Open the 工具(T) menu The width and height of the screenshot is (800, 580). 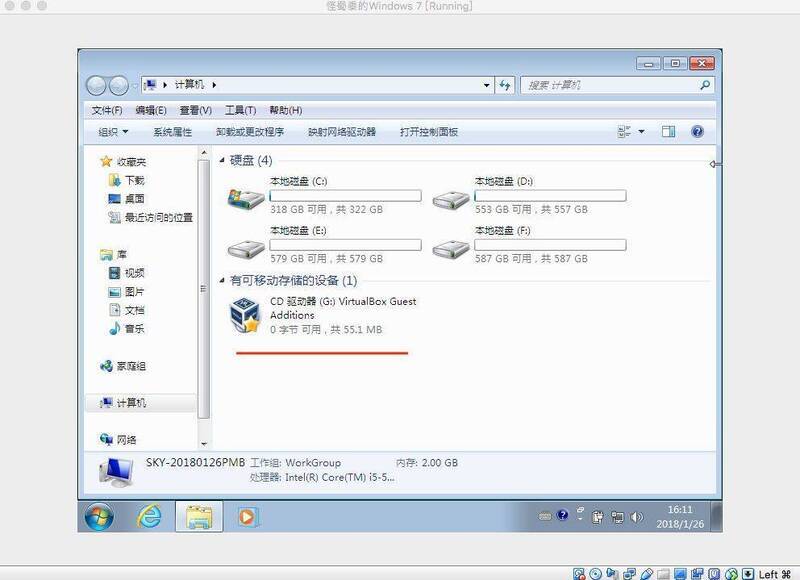[240, 110]
